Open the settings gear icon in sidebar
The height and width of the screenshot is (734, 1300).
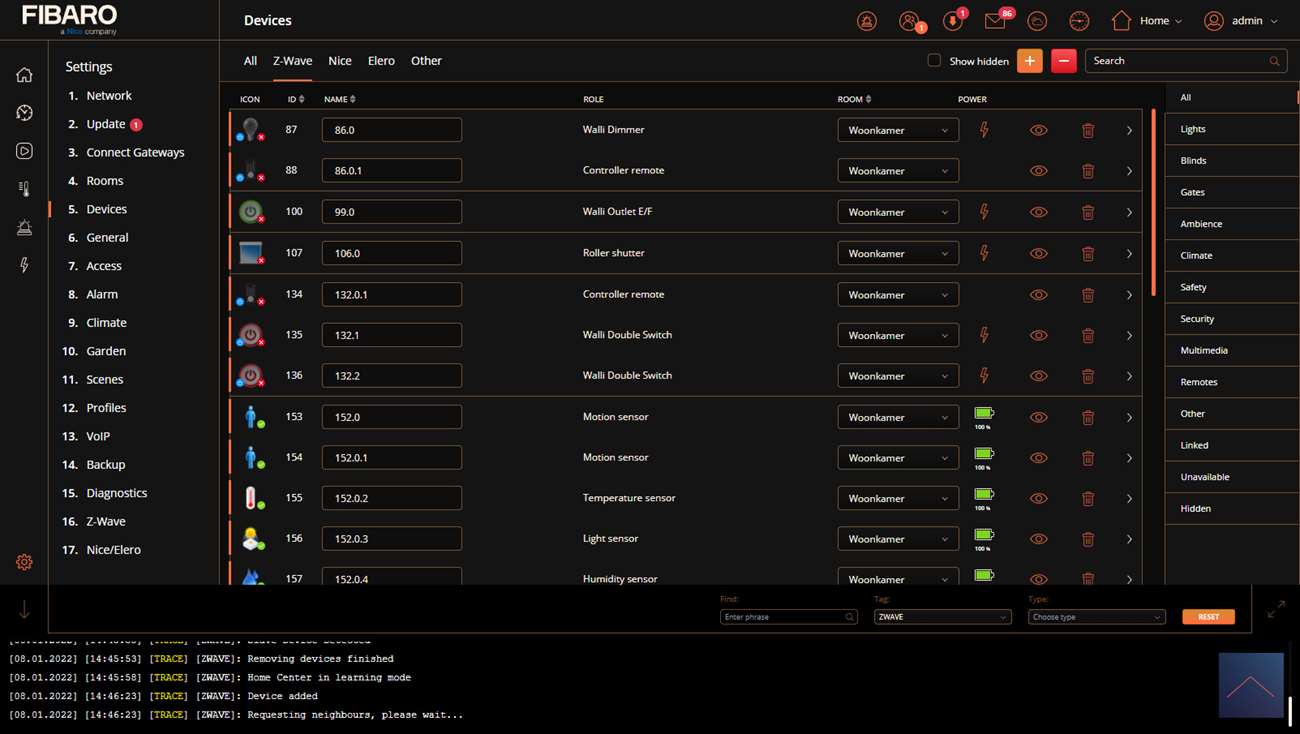click(24, 562)
